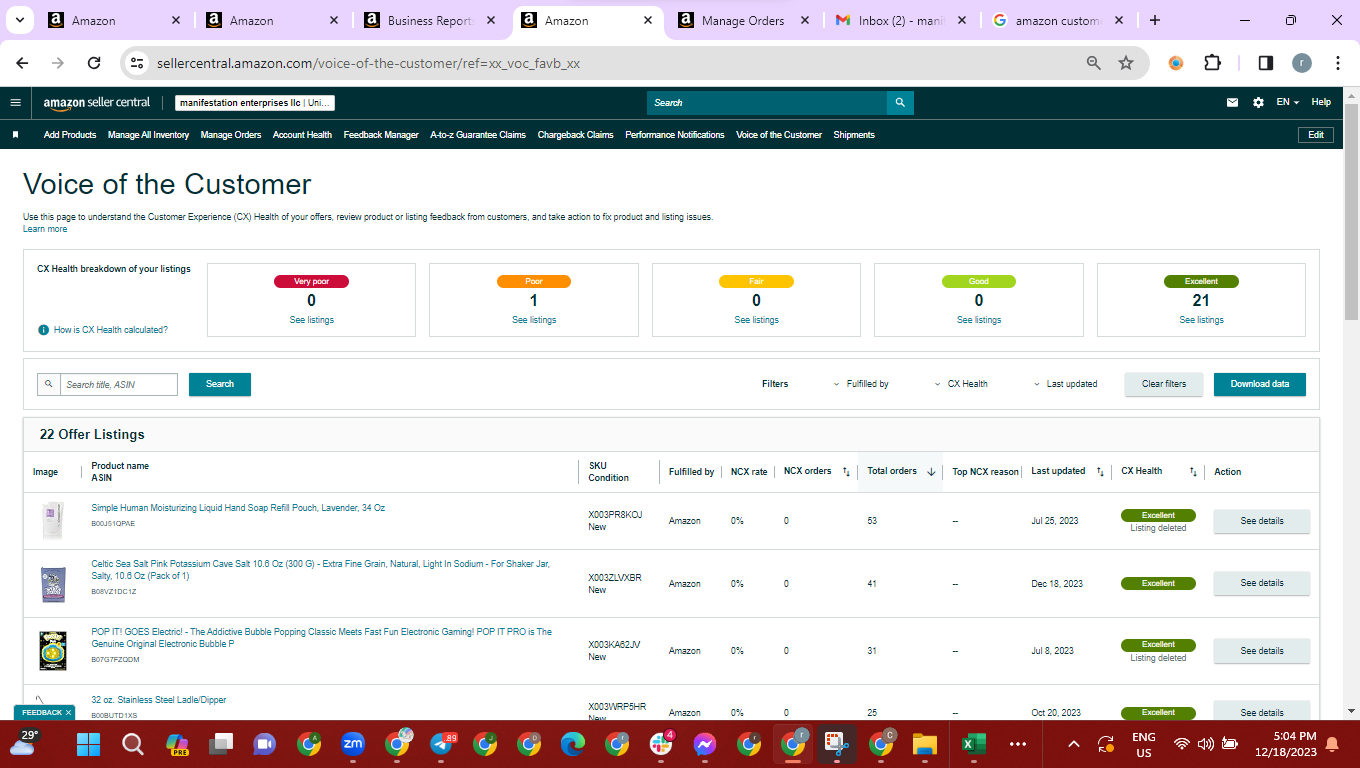
Task: Open A-to-z Guarantee Claims
Action: pyautogui.click(x=478, y=135)
